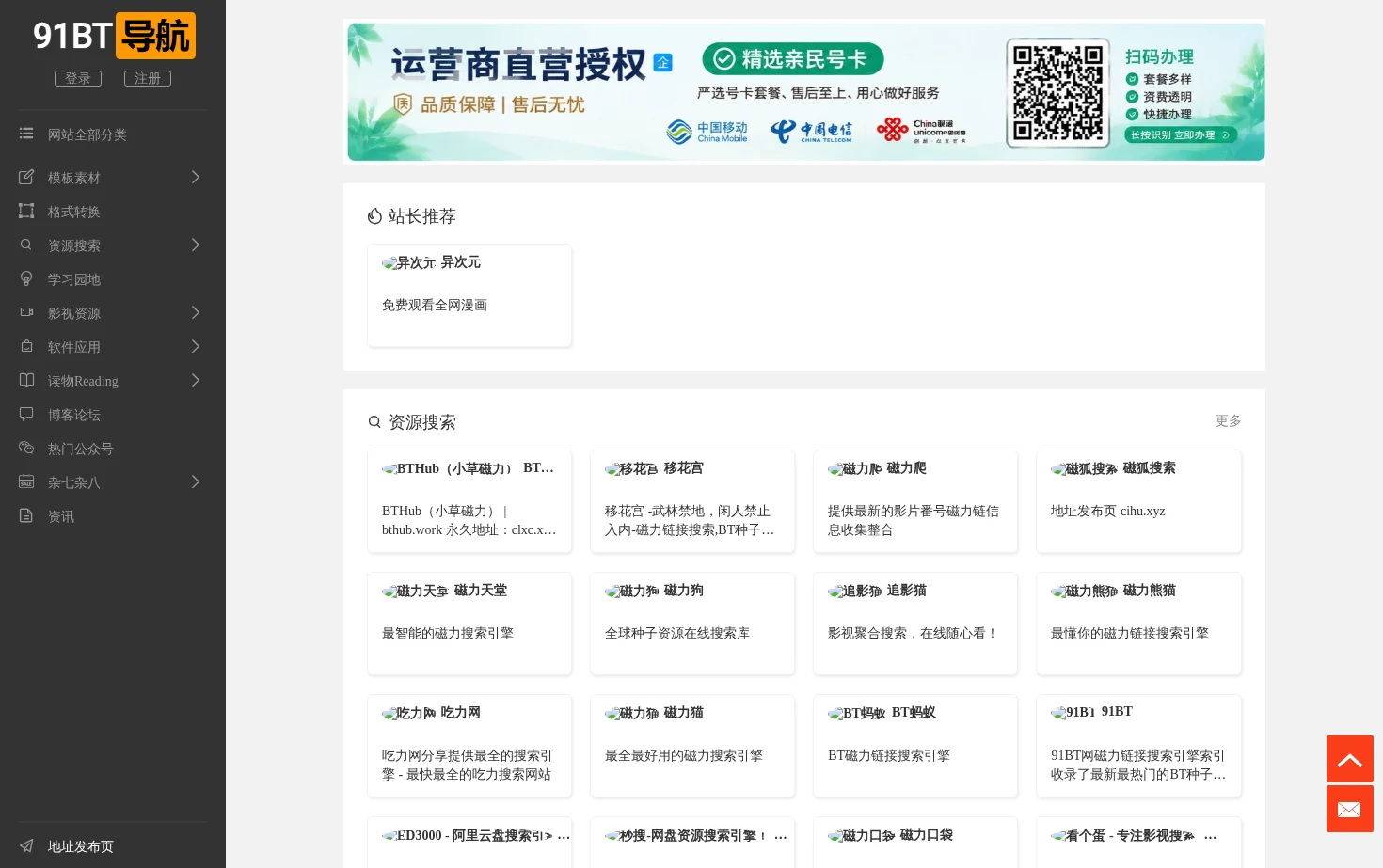Click the bag icon beside 软件应用
Viewport: 1383px width, 868px height.
click(26, 346)
